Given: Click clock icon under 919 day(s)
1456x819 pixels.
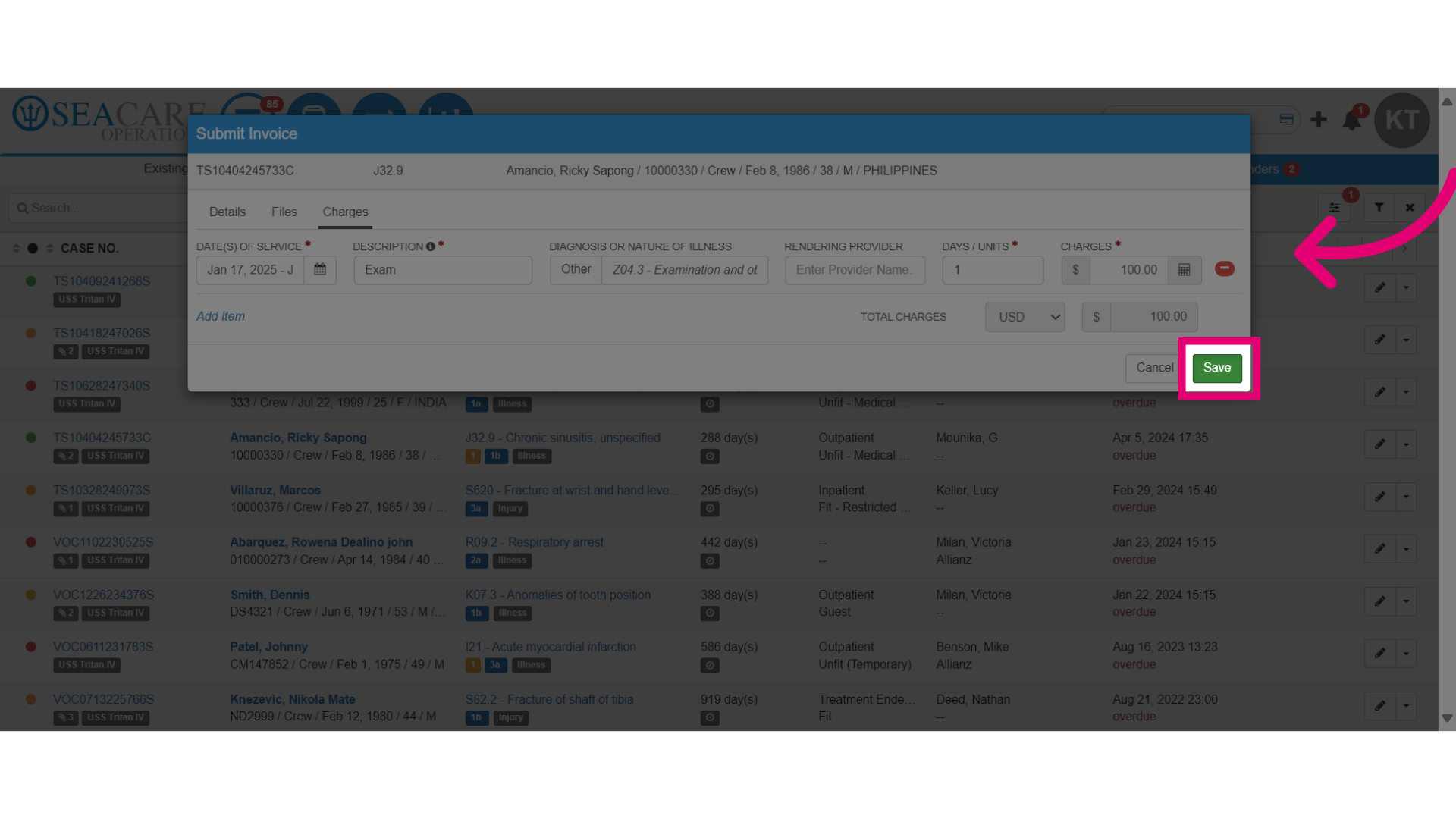Looking at the screenshot, I should coord(710,717).
